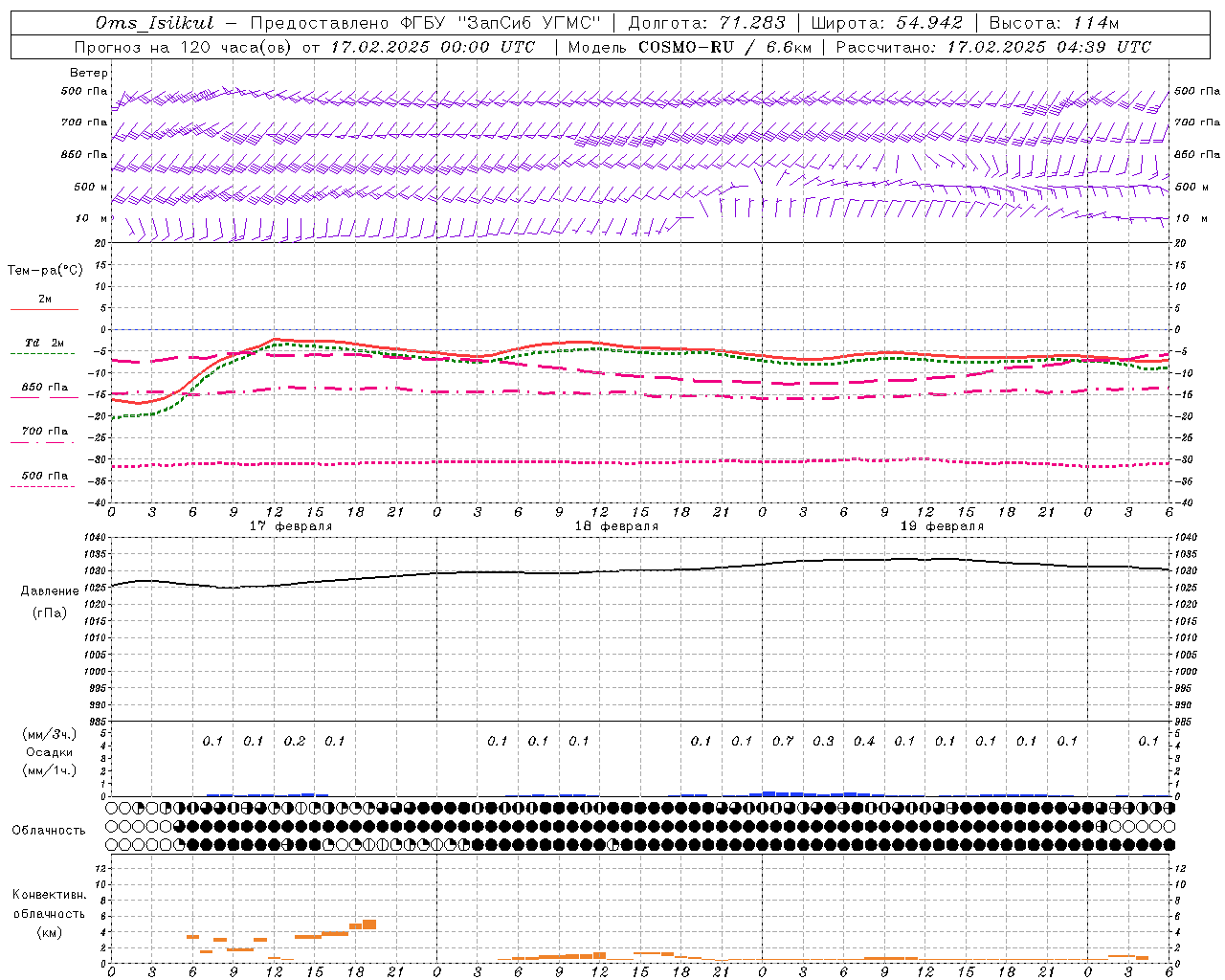Viewport: 1225px width, 980px height.
Task: Click the 500 м wind level label on left
Action: point(91,187)
